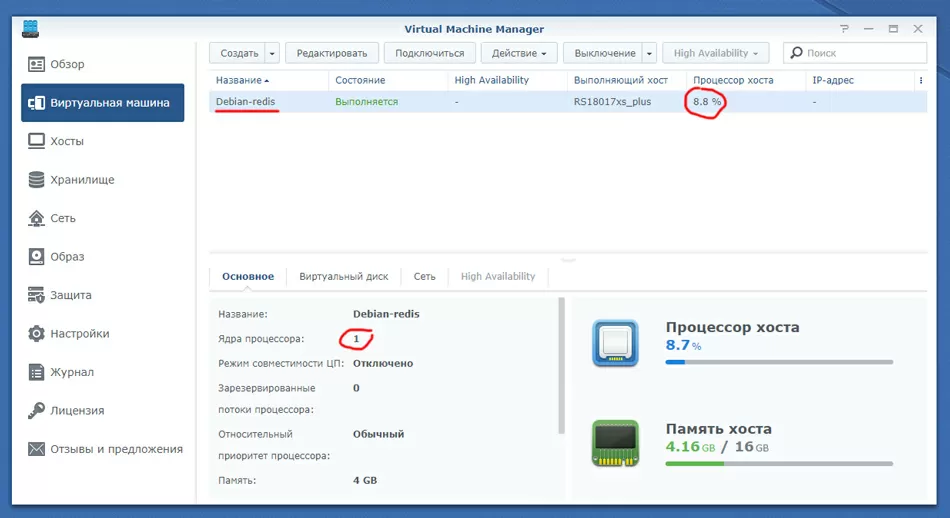Open the Настройки gear icon

tap(36, 334)
